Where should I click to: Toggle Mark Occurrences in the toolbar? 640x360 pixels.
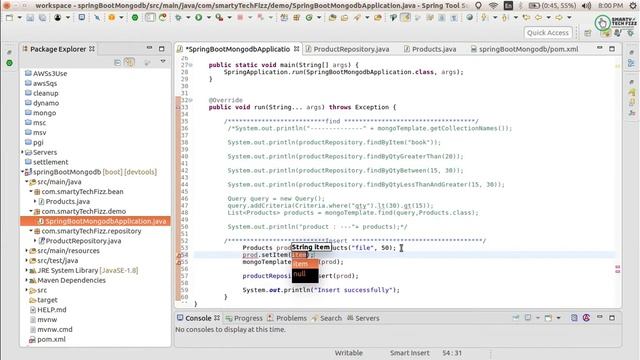406,18
